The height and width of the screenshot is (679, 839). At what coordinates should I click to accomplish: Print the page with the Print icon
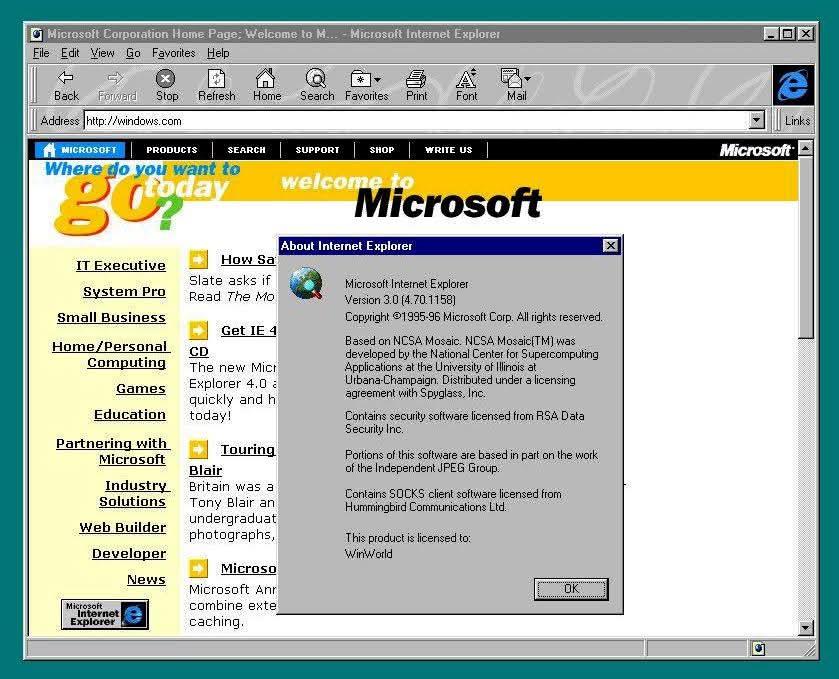click(x=416, y=85)
